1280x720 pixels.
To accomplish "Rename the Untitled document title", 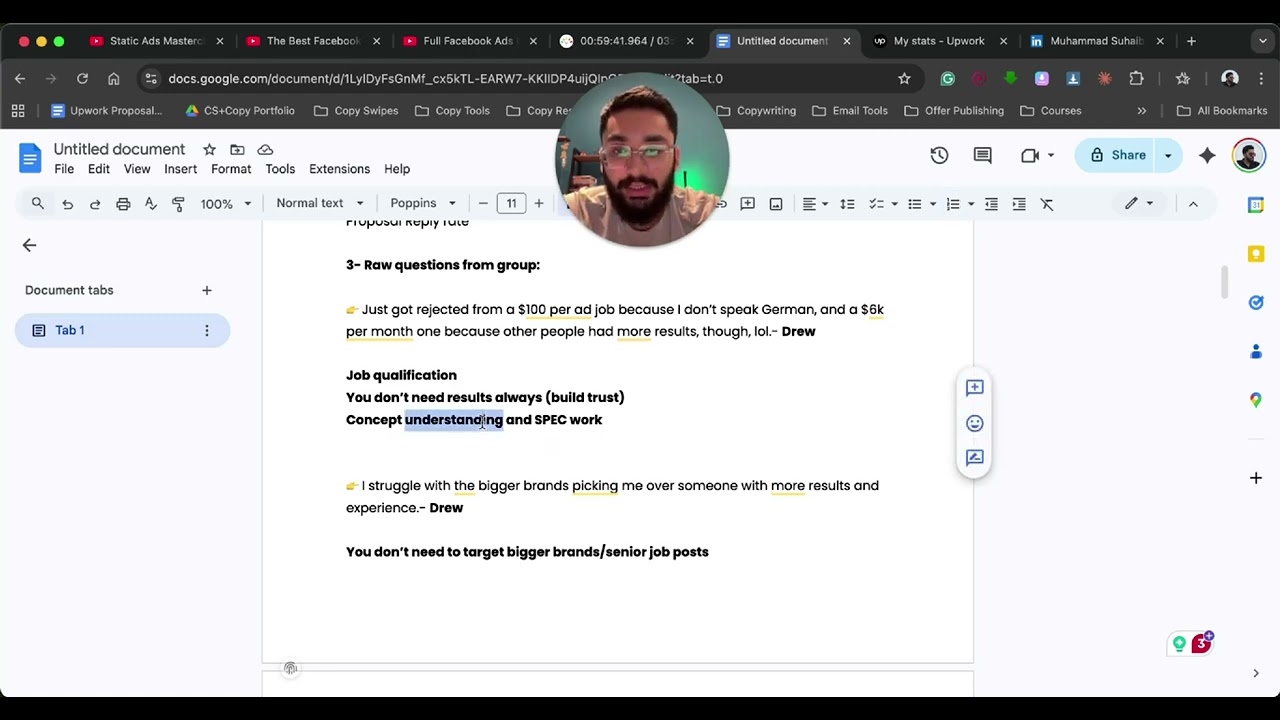I will click(x=119, y=149).
